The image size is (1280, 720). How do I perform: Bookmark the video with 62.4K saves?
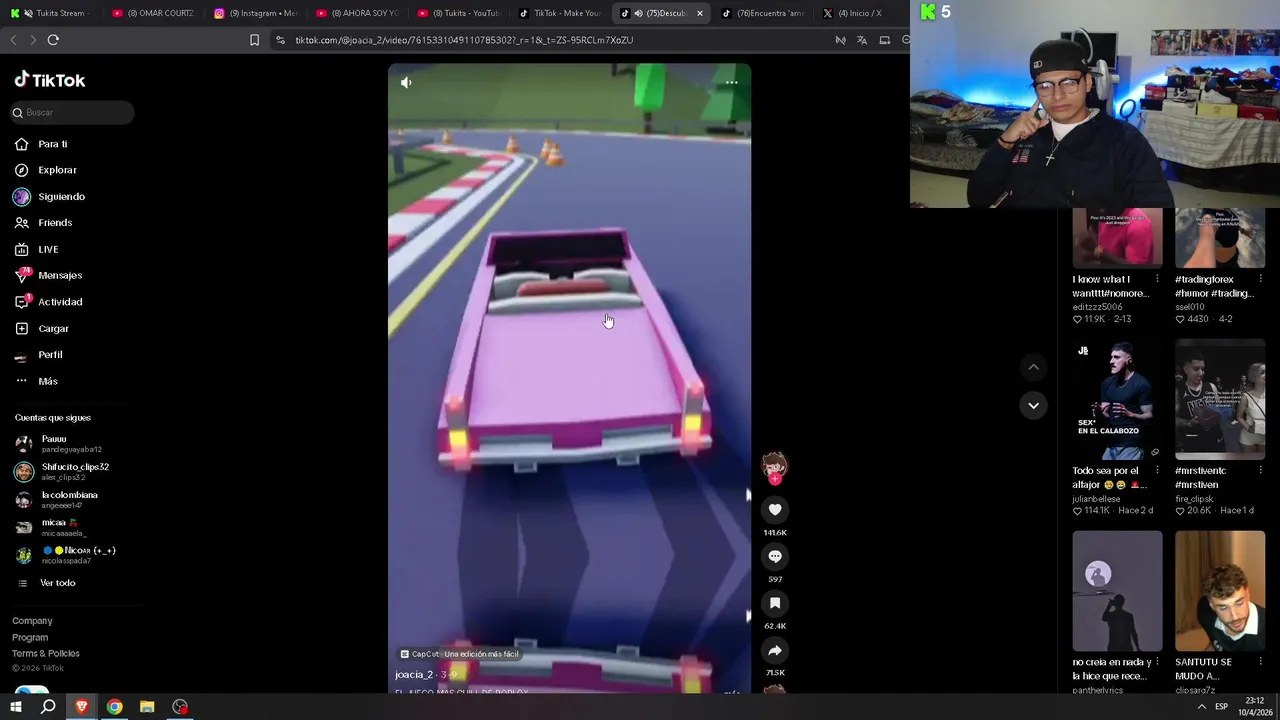(775, 603)
